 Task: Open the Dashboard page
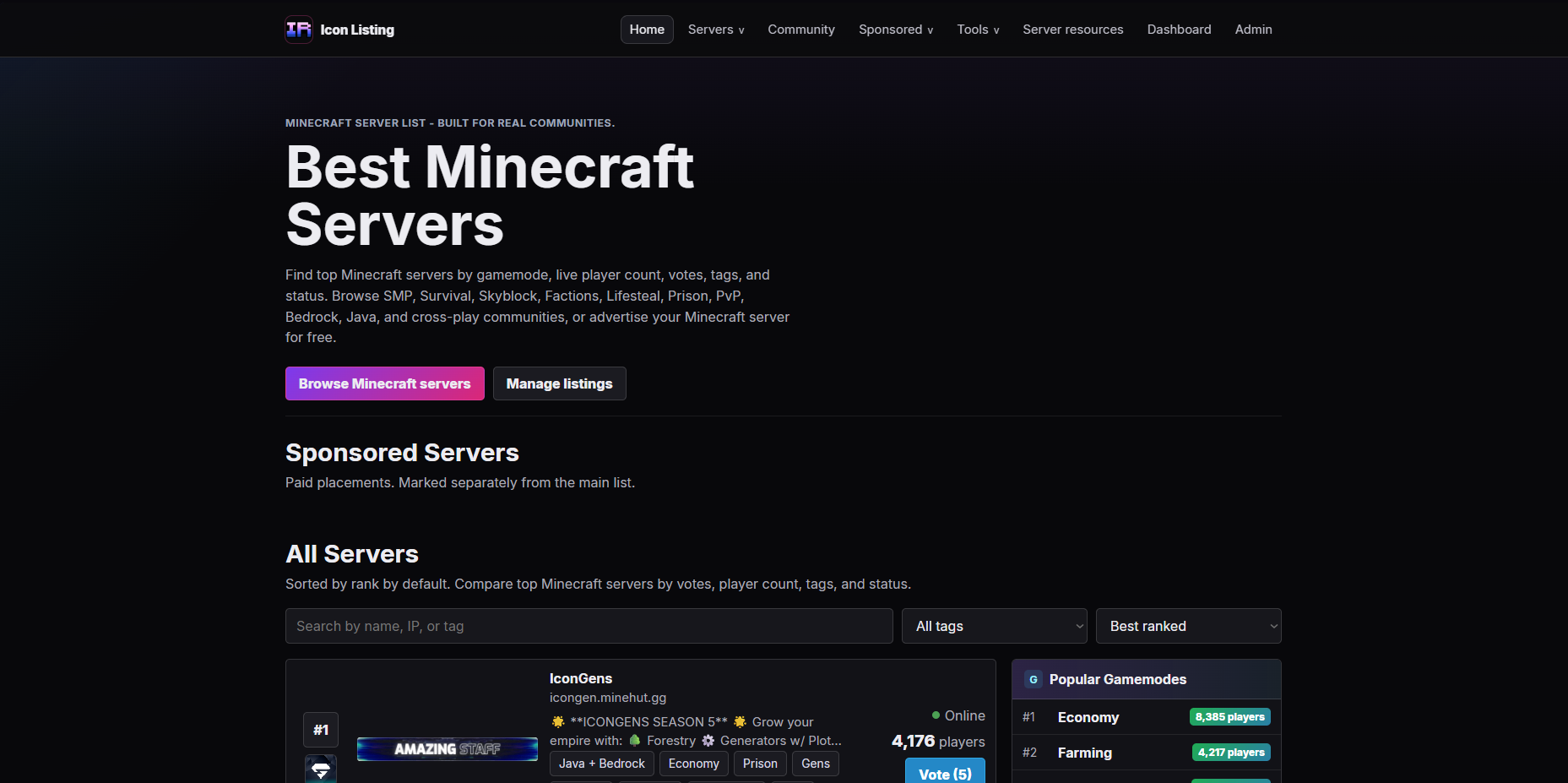point(1179,30)
